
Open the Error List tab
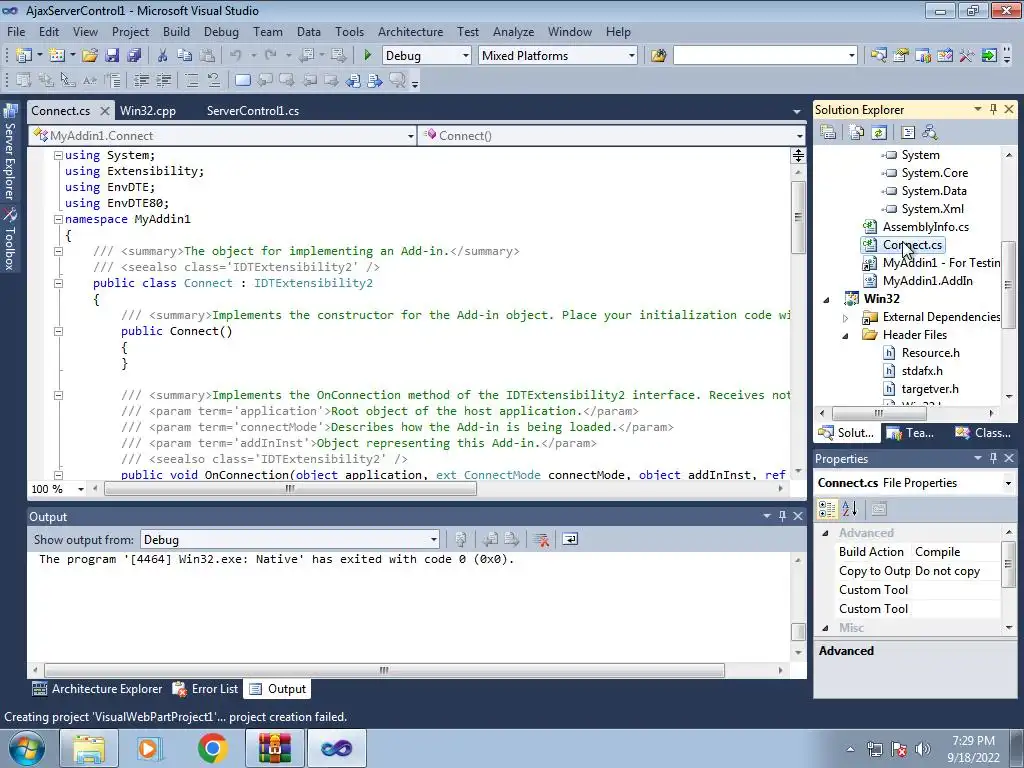206,689
